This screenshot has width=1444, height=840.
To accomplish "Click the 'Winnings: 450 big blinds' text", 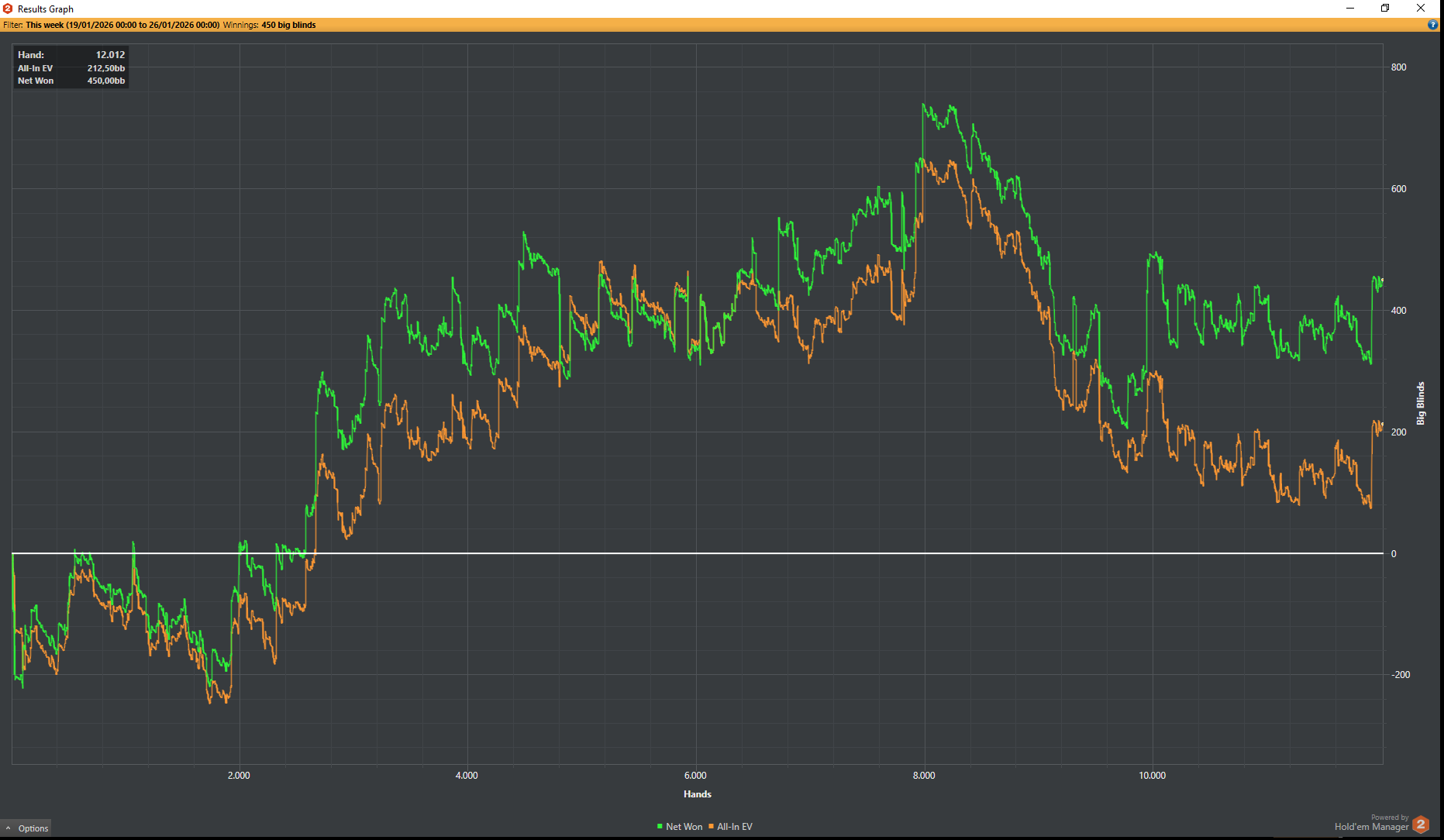I will [x=270, y=25].
